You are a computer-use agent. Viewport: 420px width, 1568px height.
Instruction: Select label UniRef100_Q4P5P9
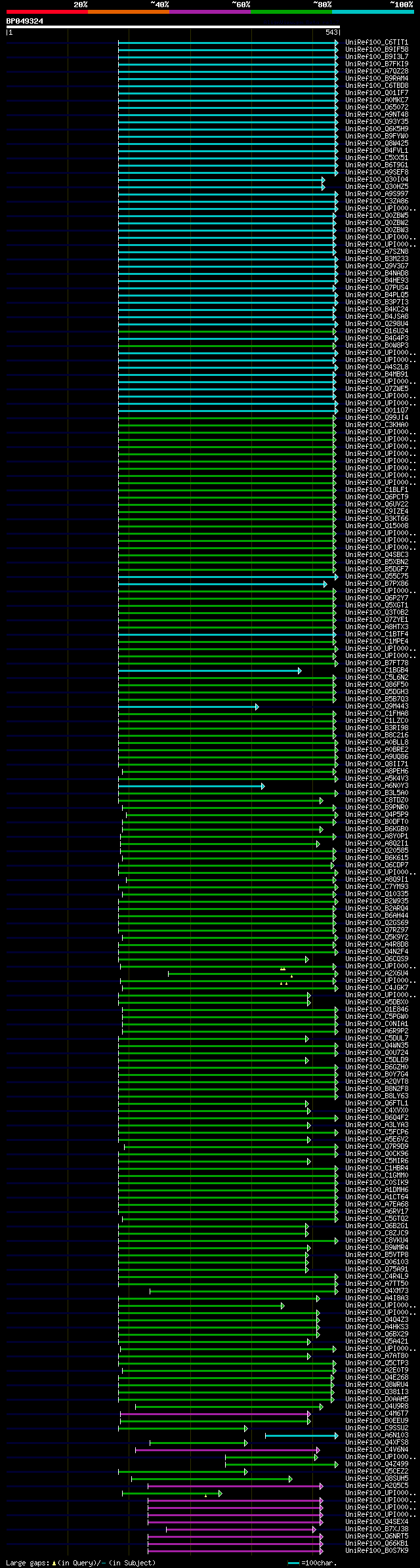pos(377,814)
